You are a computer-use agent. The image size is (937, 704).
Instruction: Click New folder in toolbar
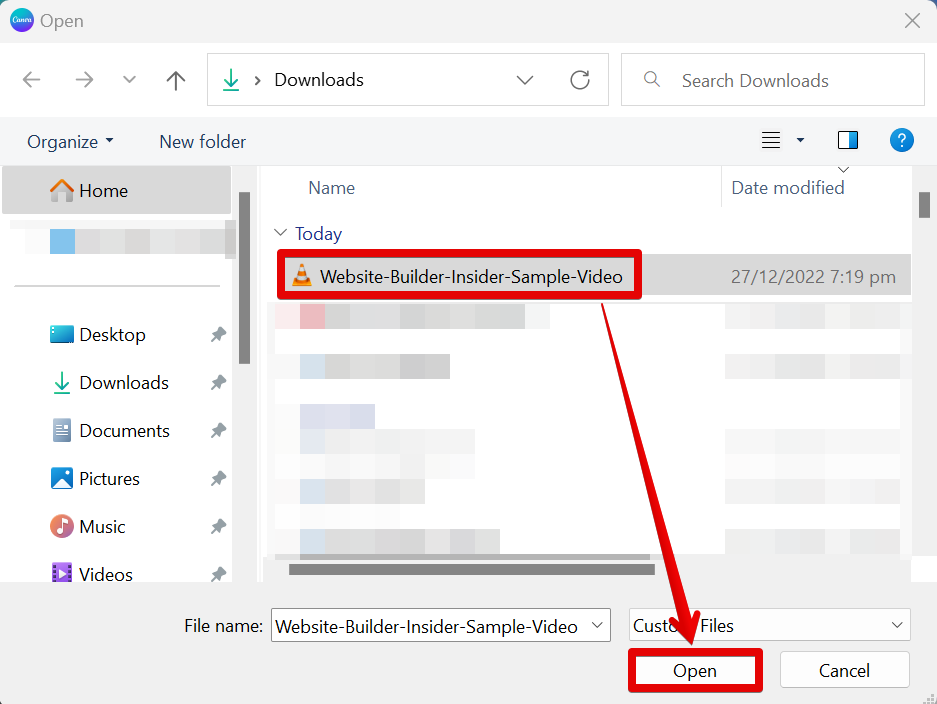tap(202, 142)
